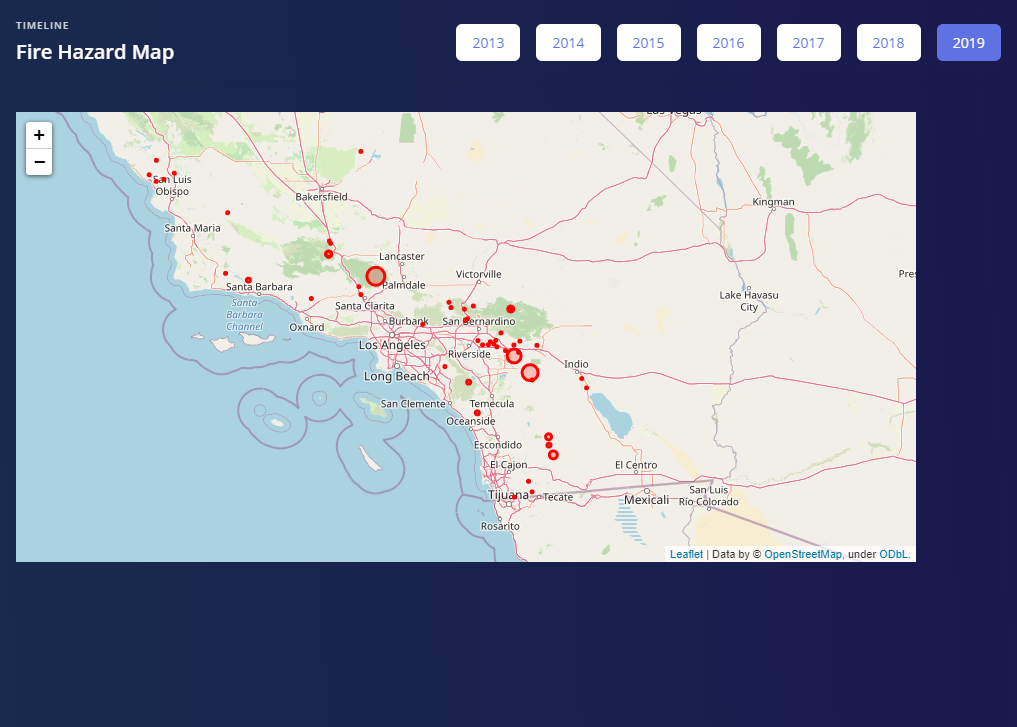Click the Long Beach map label
This screenshot has height=727, width=1017.
(396, 376)
